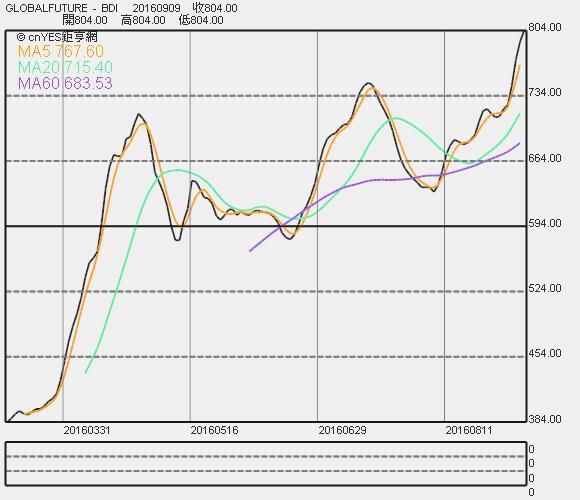Click the MA20 715.40 legend label
580x500 pixels.
[x=65, y=67]
